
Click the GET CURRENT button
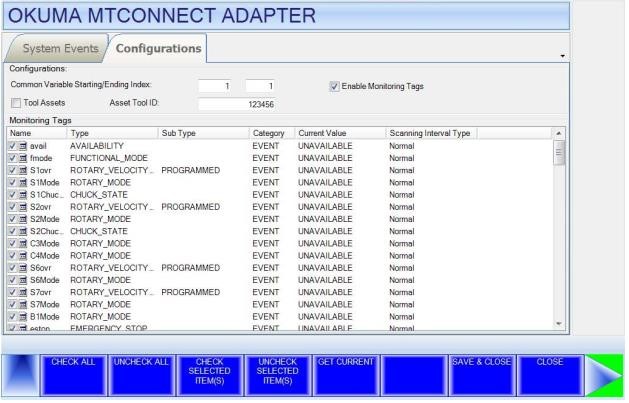346,376
